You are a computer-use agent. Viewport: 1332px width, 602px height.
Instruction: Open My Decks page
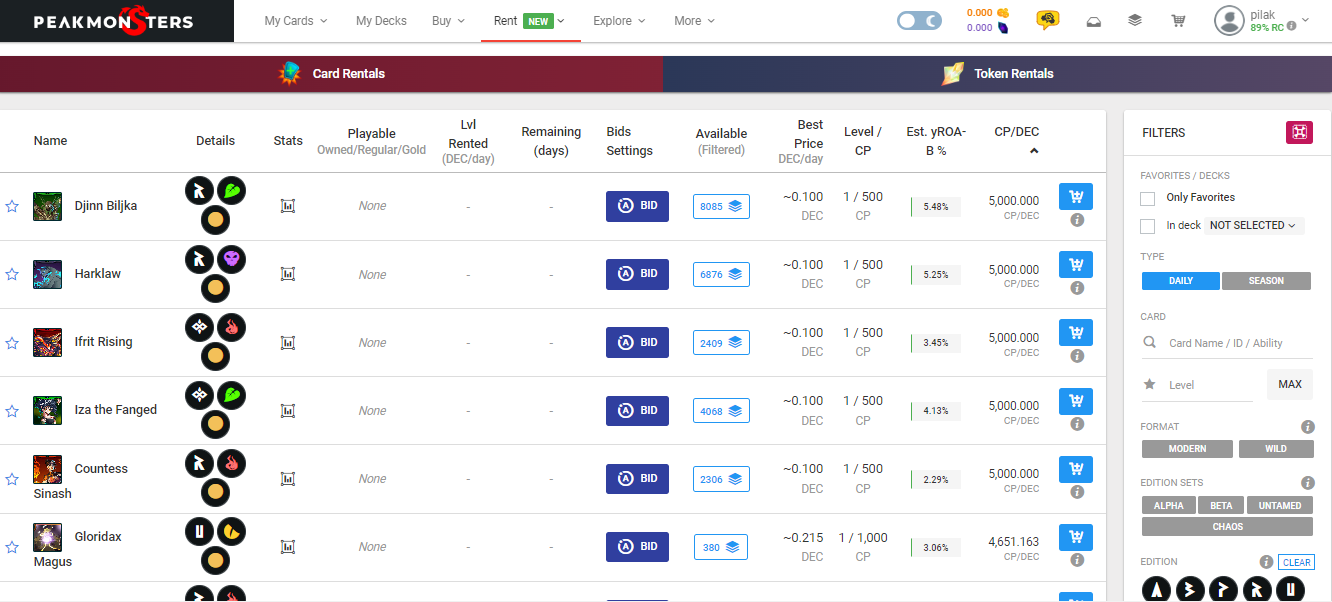point(381,21)
